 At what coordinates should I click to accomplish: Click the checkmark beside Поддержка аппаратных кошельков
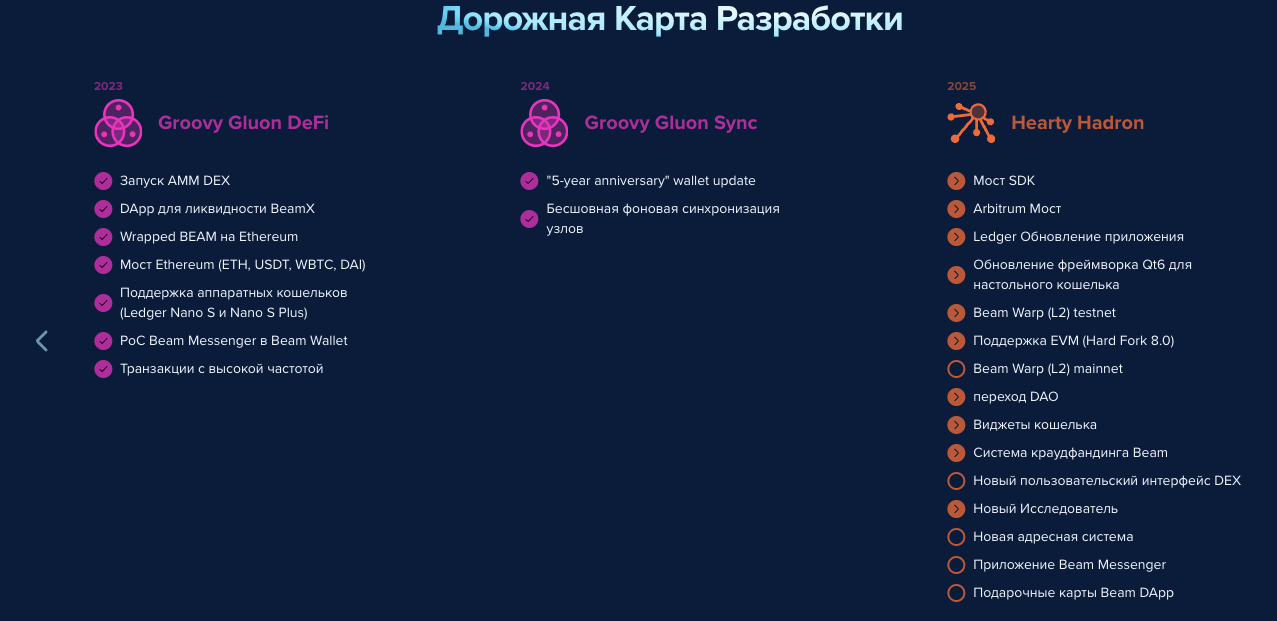[x=103, y=303]
